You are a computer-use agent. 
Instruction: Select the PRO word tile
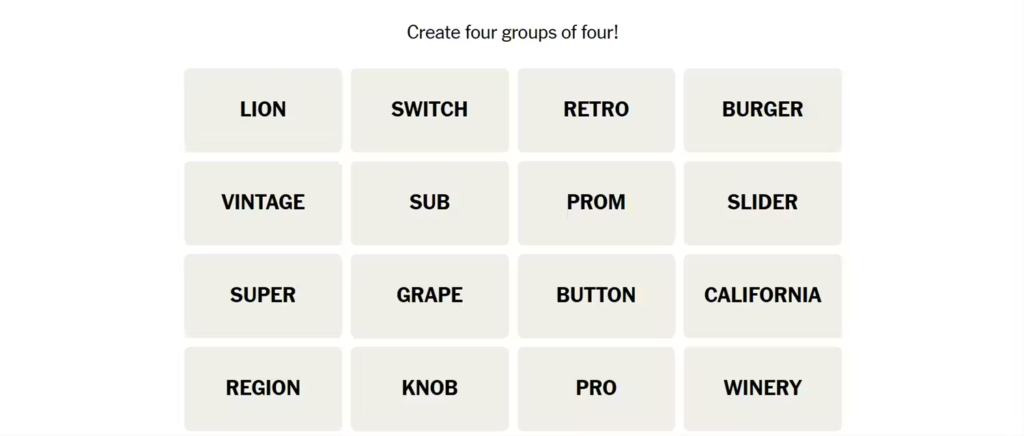click(x=596, y=389)
